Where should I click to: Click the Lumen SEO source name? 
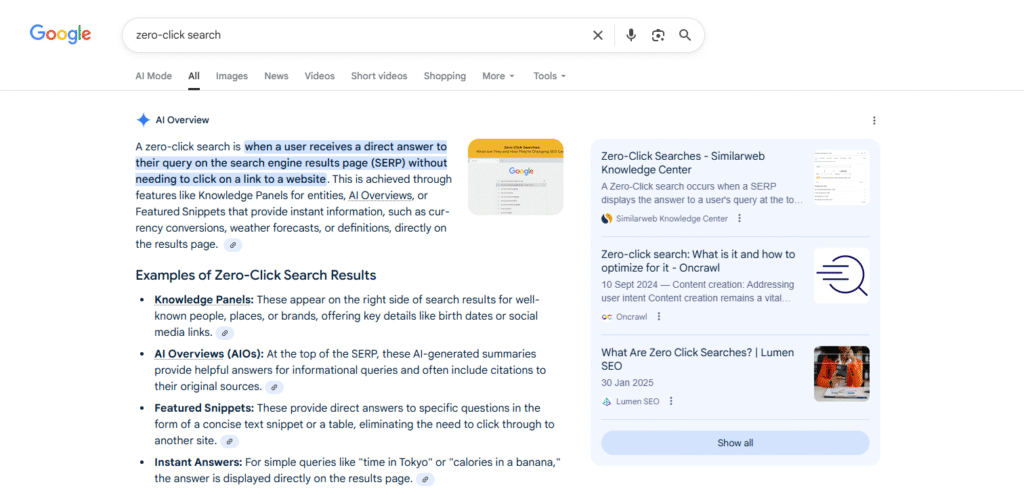[638, 402]
